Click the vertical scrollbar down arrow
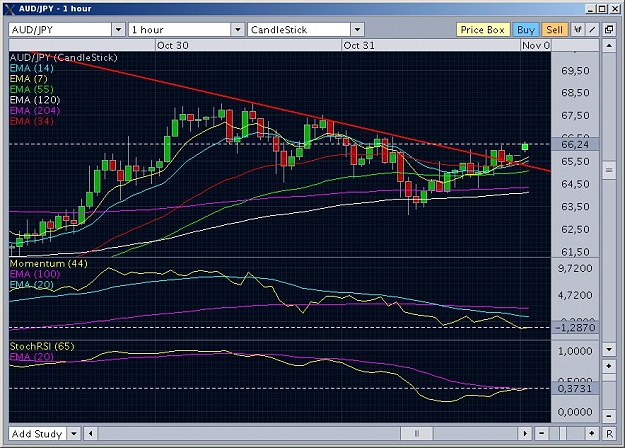625x448 pixels. (609, 350)
